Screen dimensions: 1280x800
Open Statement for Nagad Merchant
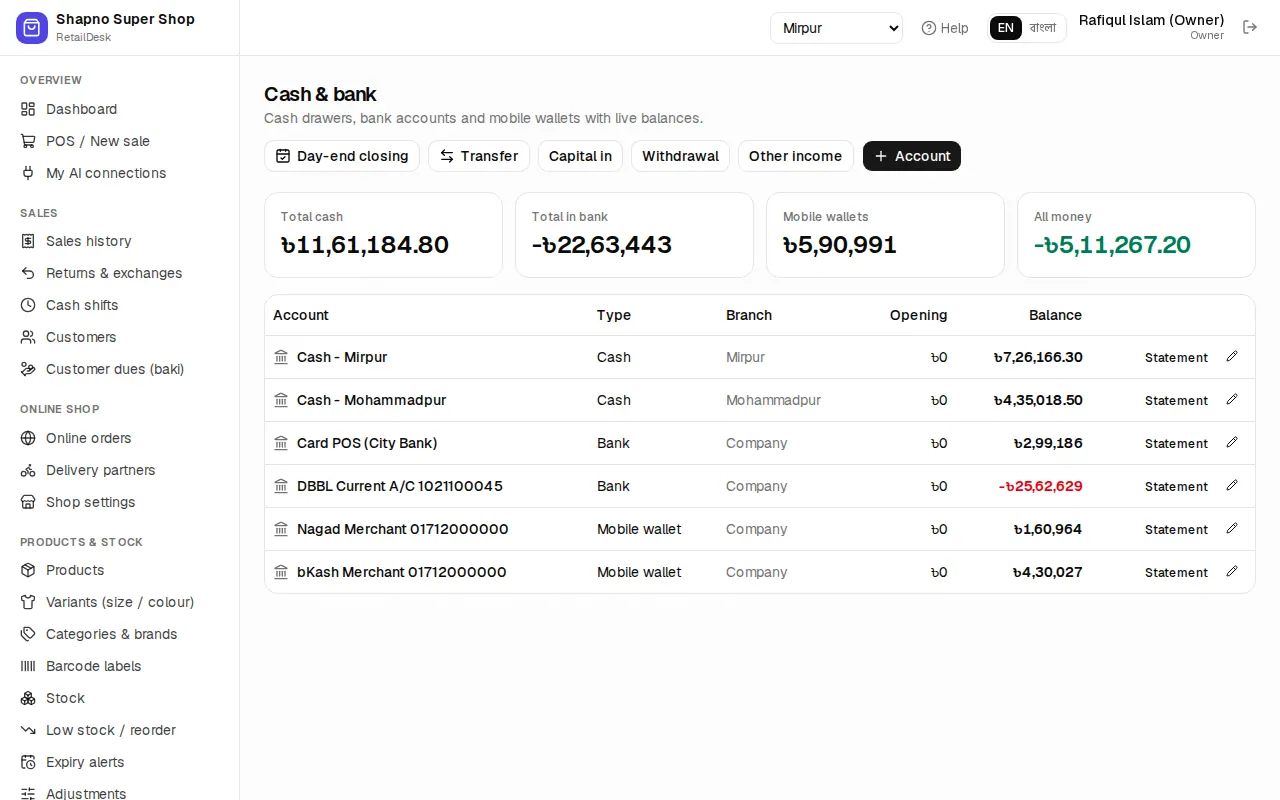point(1176,530)
